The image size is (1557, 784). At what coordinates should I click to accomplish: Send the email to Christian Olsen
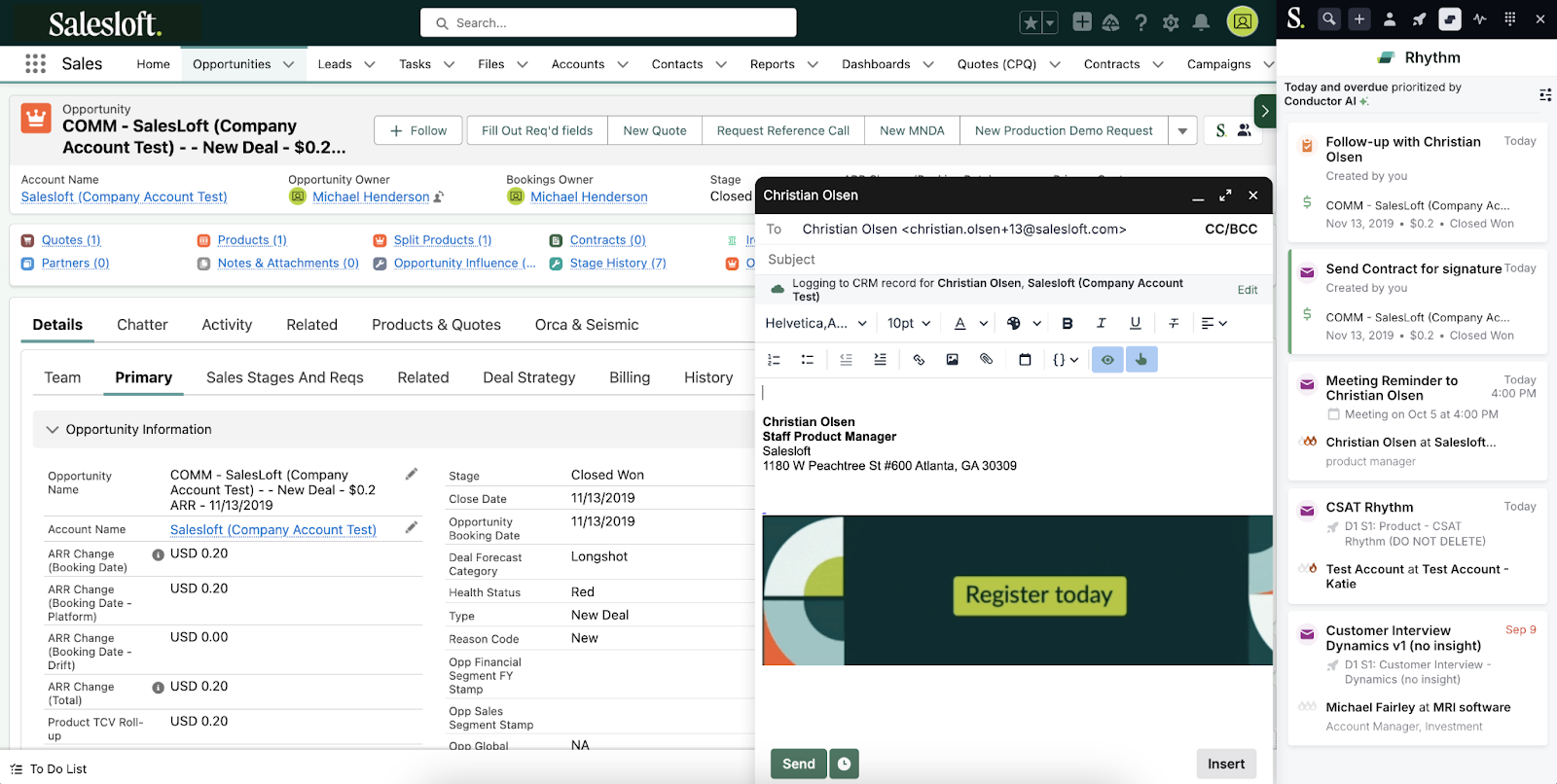pyautogui.click(x=799, y=764)
